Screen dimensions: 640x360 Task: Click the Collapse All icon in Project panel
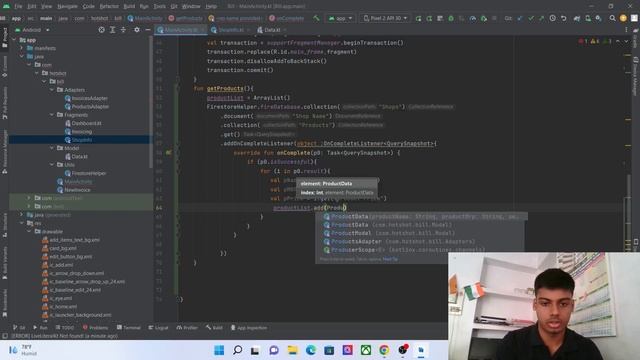pyautogui.click(x=123, y=30)
